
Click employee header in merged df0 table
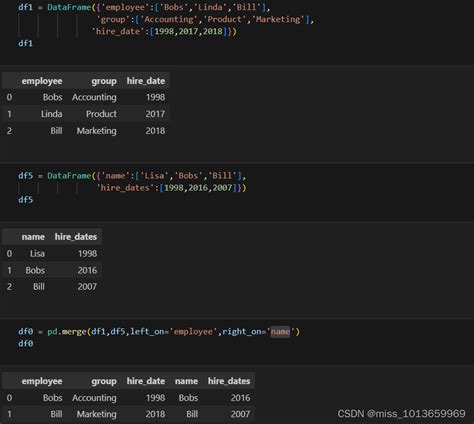(x=42, y=381)
